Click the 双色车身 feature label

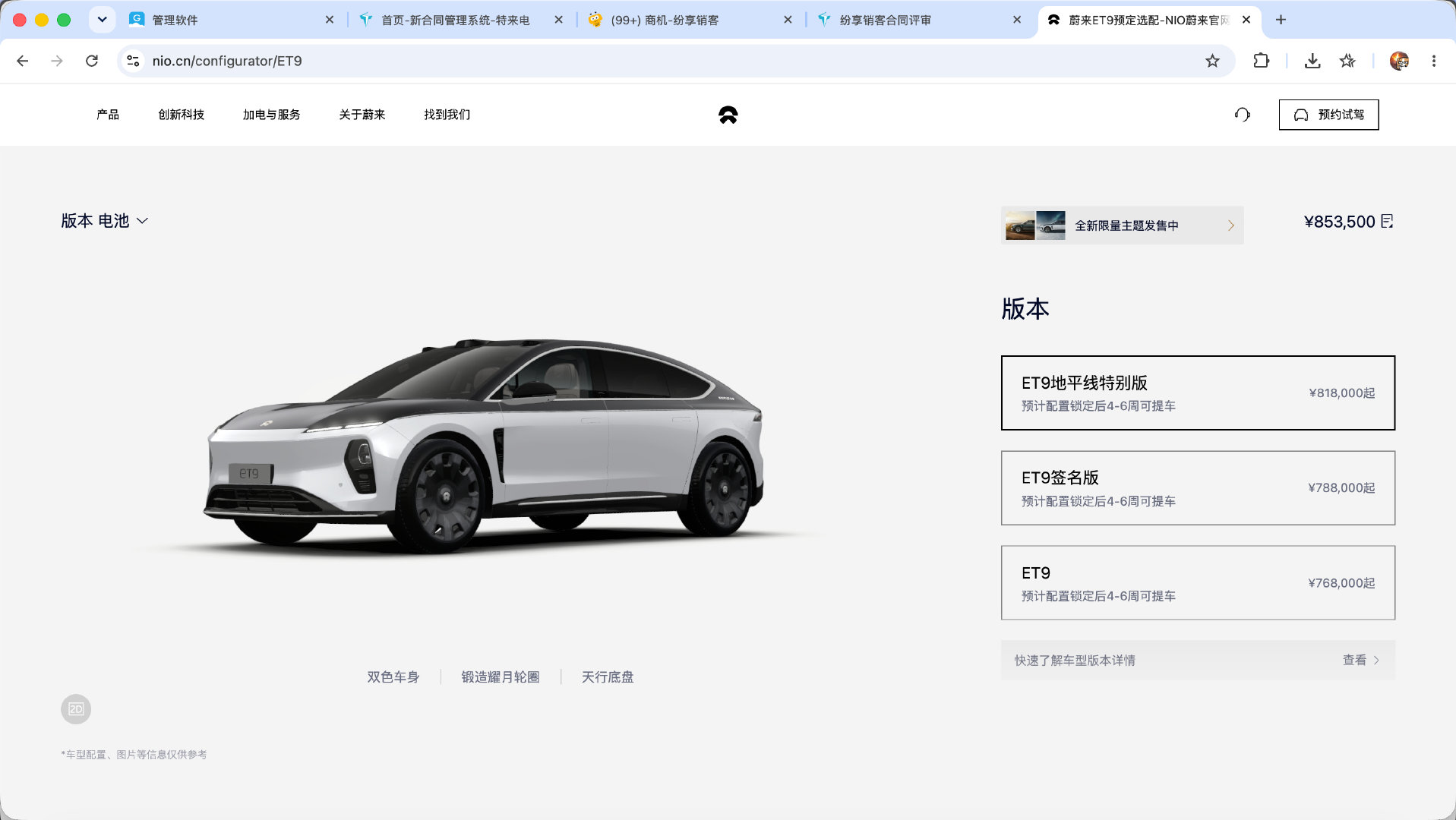coord(393,676)
